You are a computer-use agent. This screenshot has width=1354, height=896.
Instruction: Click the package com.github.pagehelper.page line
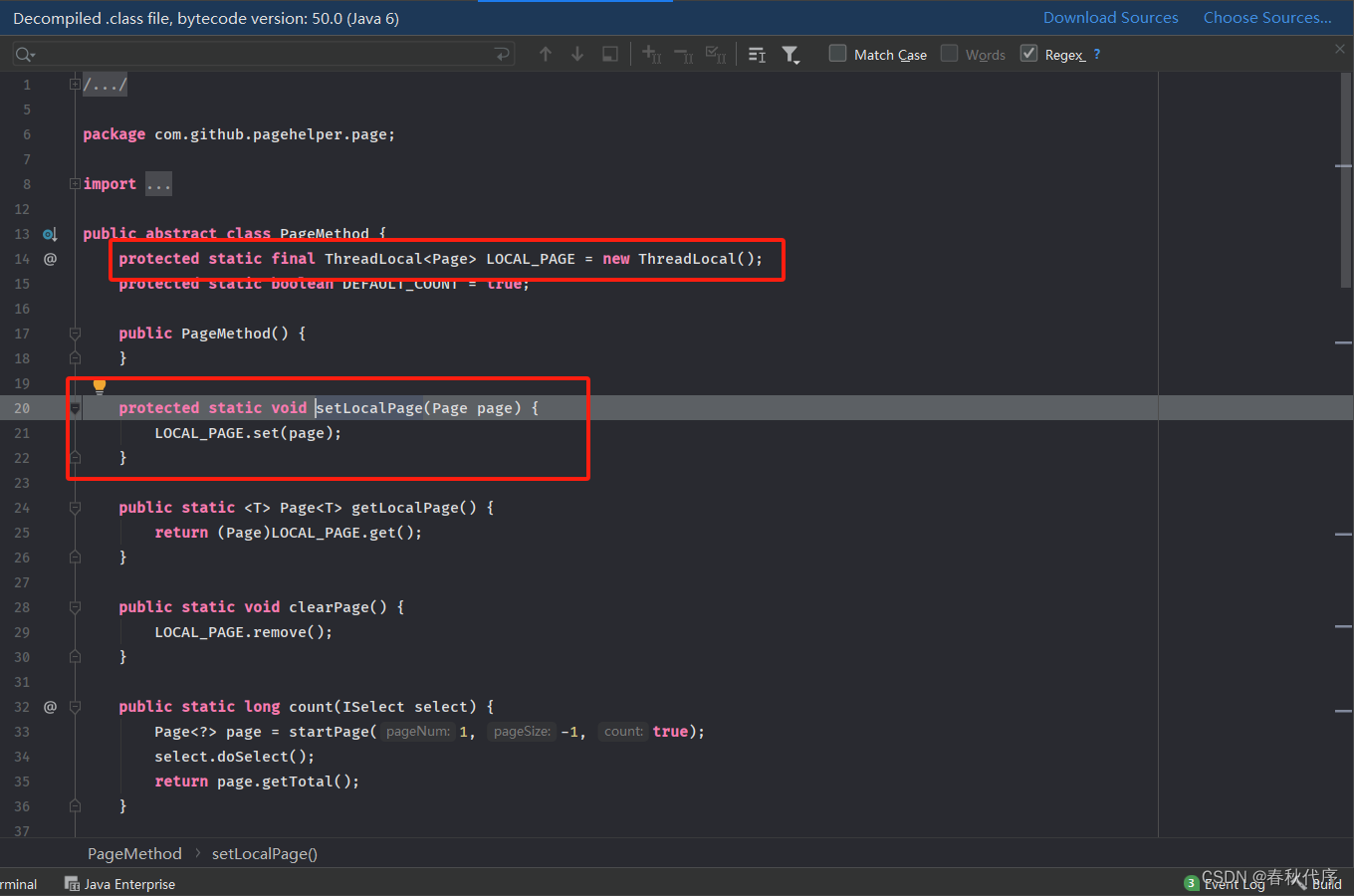click(239, 134)
